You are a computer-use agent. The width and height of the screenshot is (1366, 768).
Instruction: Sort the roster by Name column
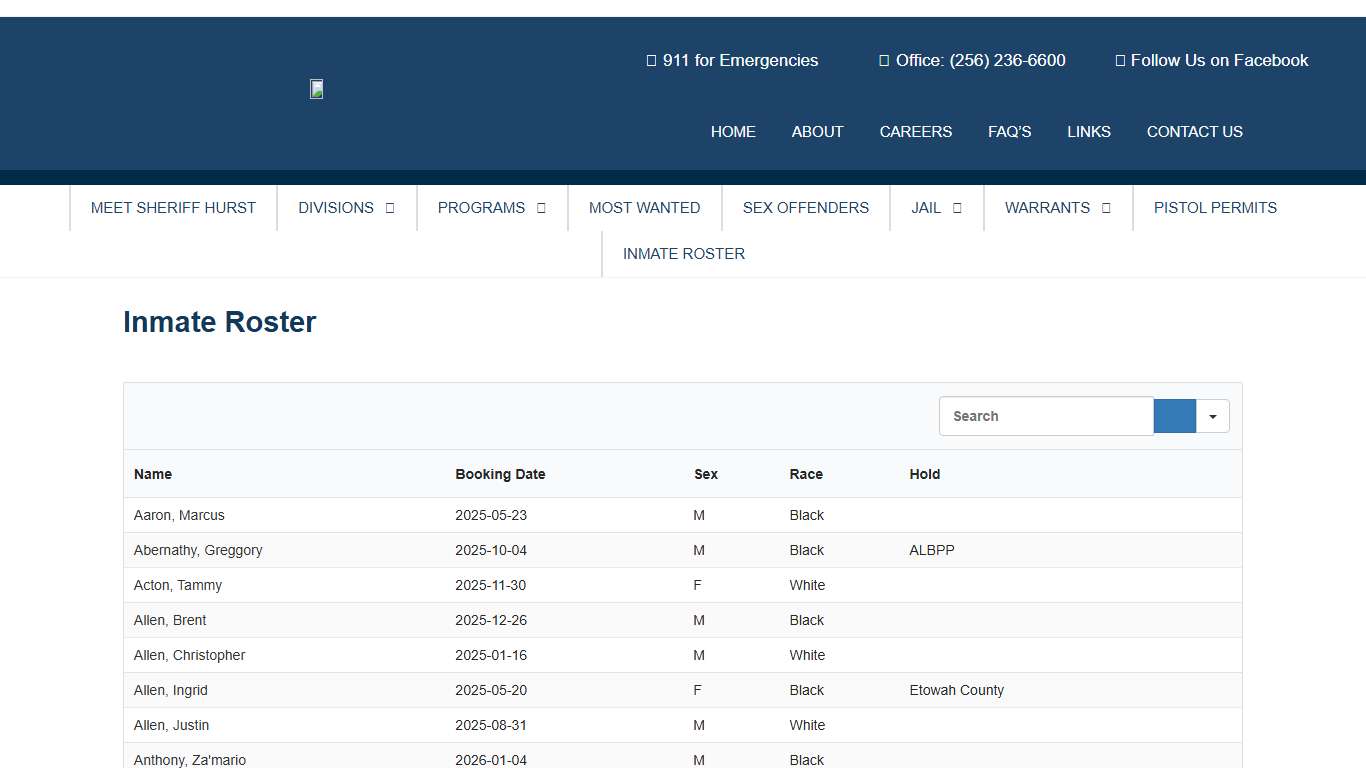point(152,474)
